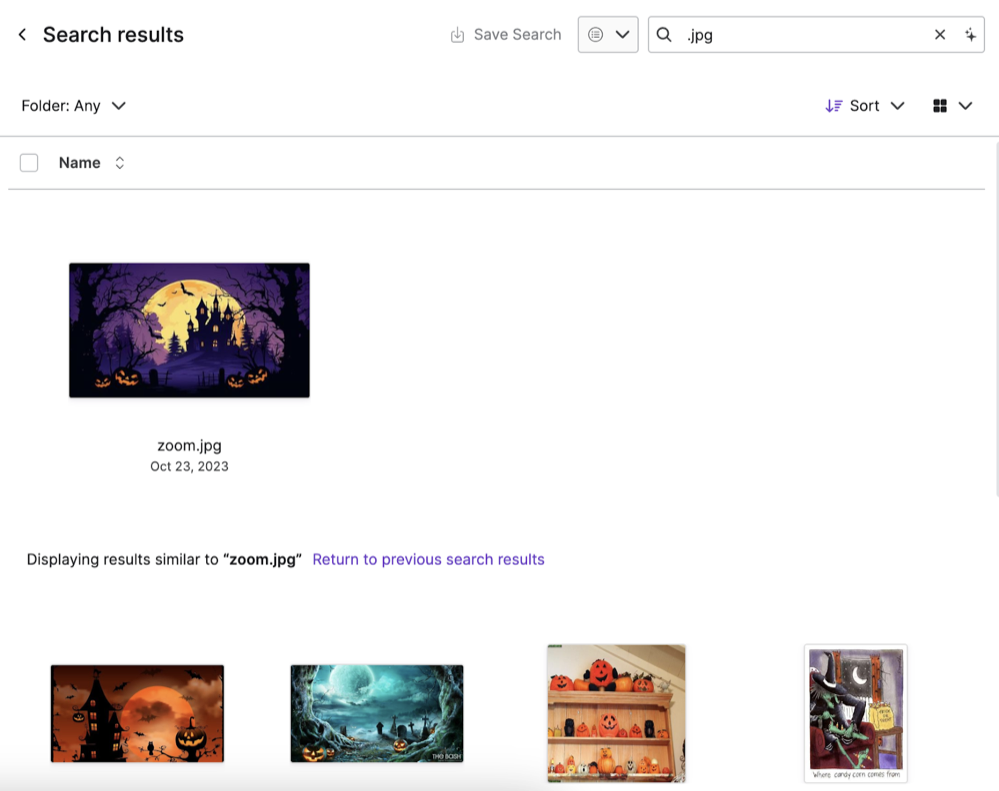Click the sort direction icon
Image resolution: width=999 pixels, height=791 pixels.
[x=833, y=106]
